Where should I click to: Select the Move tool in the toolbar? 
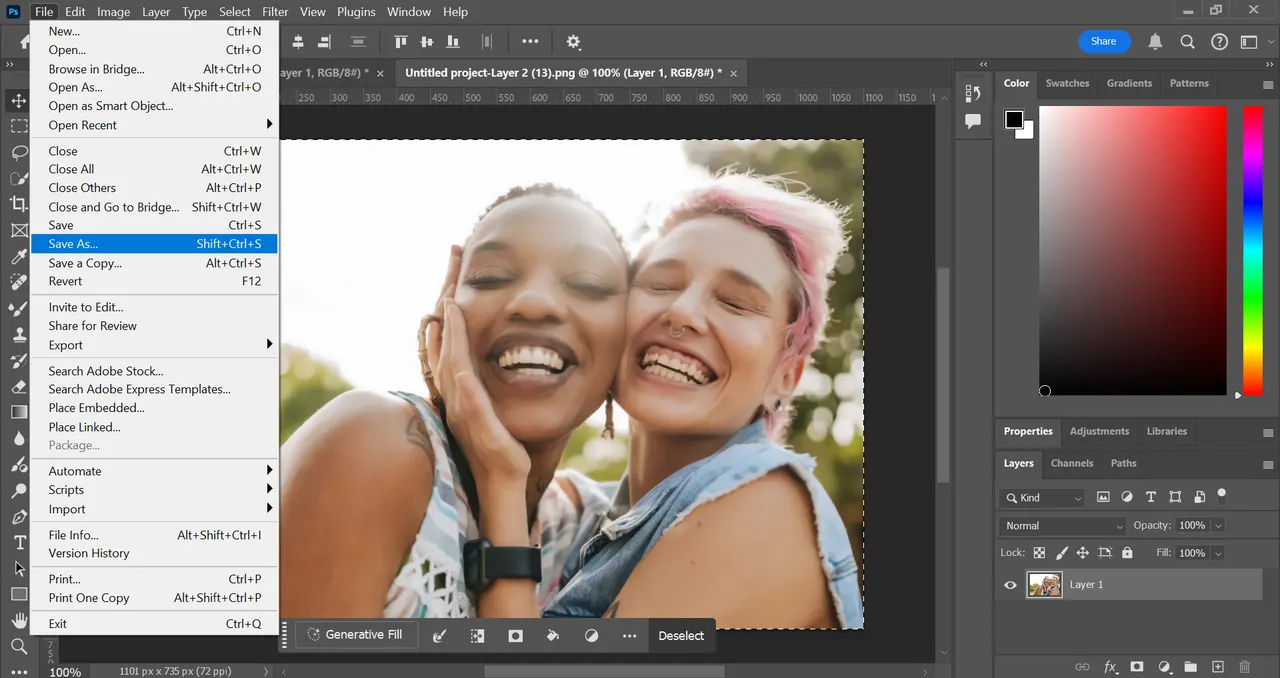click(x=19, y=101)
